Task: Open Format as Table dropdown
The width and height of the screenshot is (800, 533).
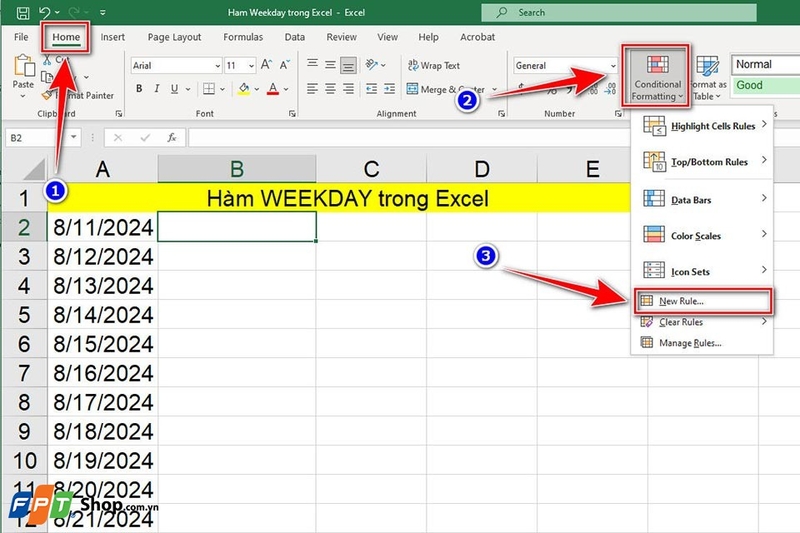Action: coord(708,78)
